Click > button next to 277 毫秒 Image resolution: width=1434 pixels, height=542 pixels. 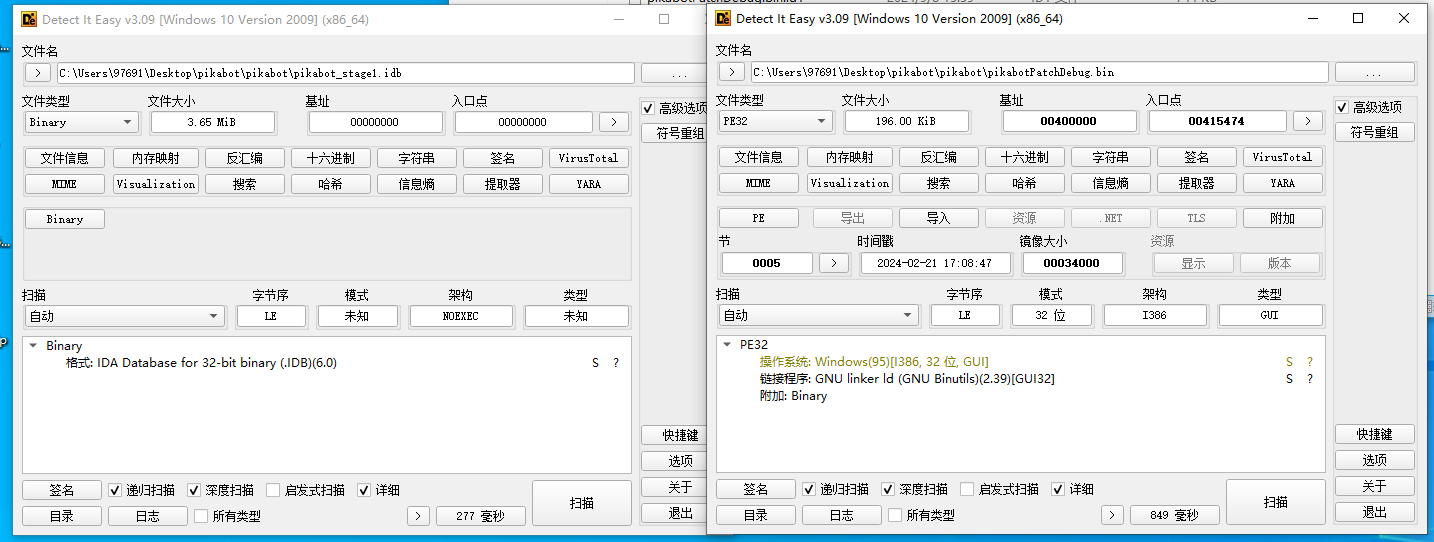point(418,516)
